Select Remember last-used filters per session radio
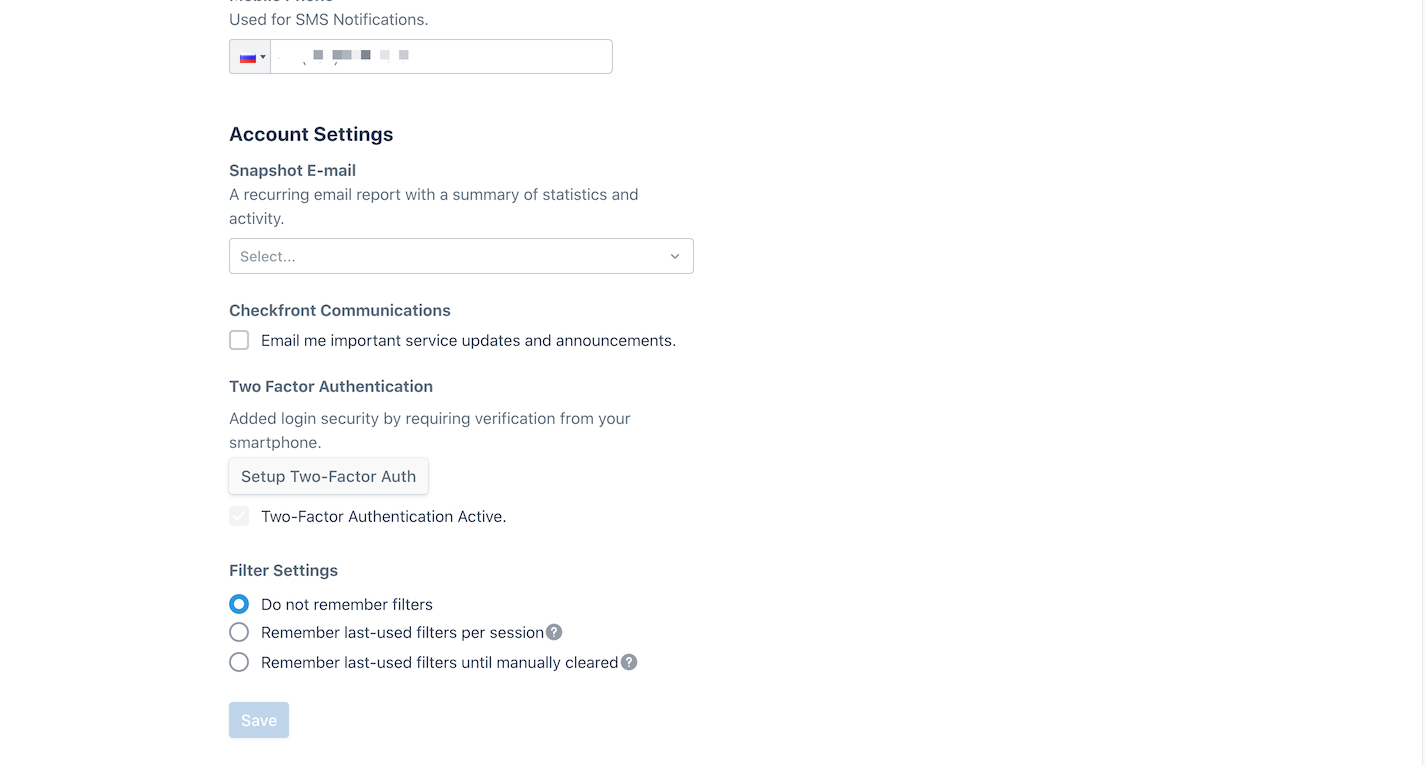Image resolution: width=1425 pixels, height=765 pixels. [x=239, y=632]
